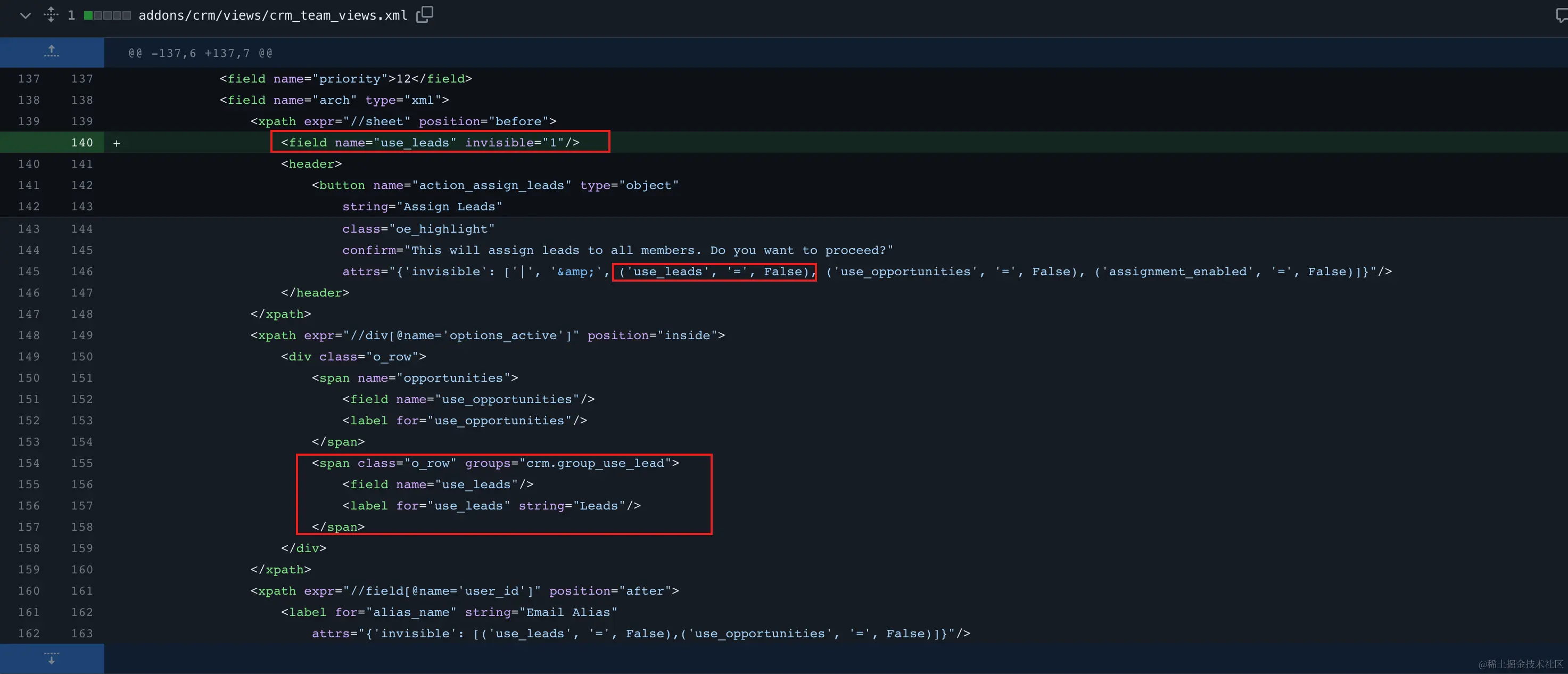This screenshot has width=1568, height=674.
Task: Click the green diffstat blocks indicator
Action: point(107,15)
